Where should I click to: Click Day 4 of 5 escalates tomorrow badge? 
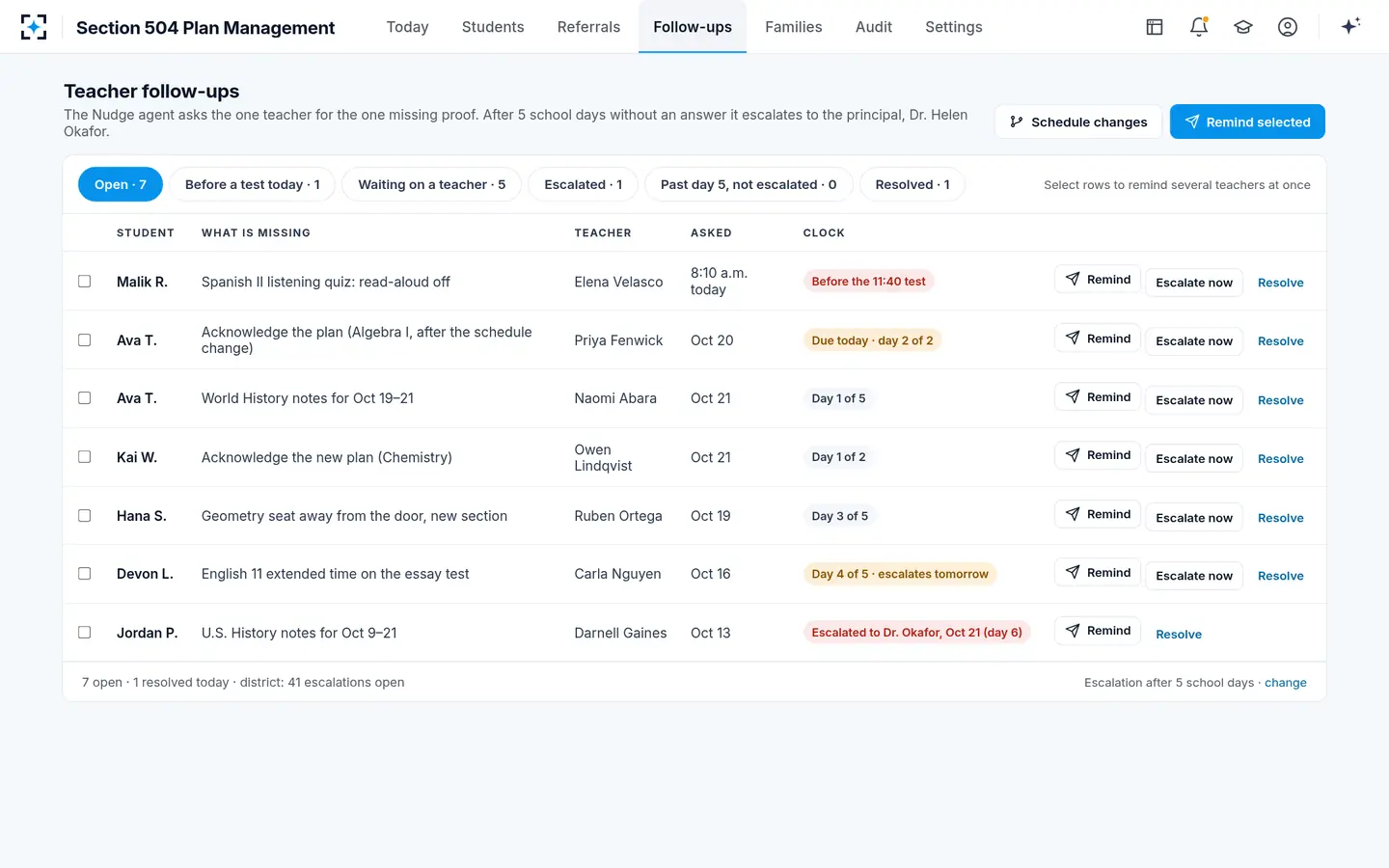(900, 574)
